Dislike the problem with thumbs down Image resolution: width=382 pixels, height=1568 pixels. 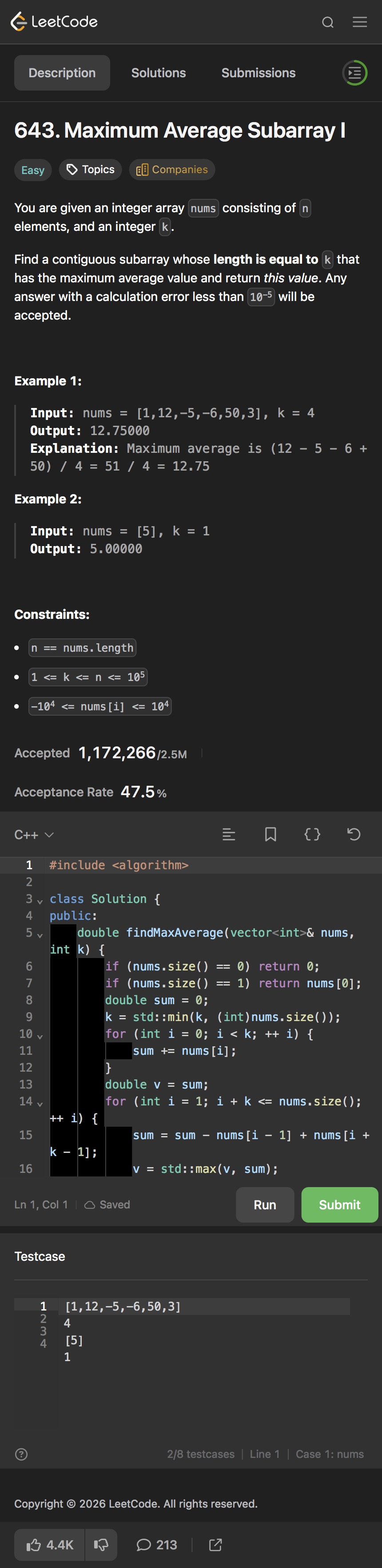(101, 1545)
